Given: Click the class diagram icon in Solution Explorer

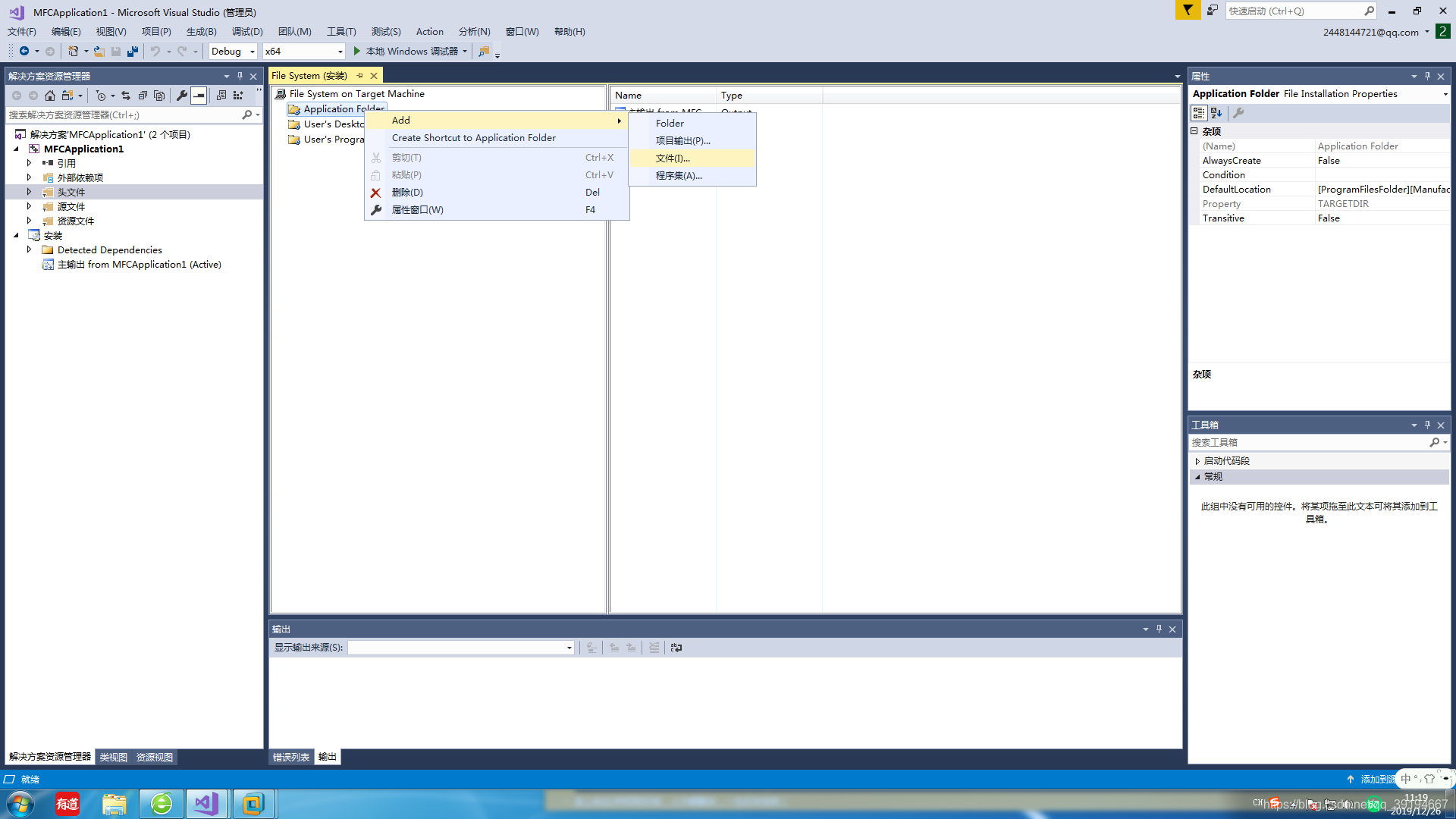Looking at the screenshot, I should pyautogui.click(x=238, y=96).
